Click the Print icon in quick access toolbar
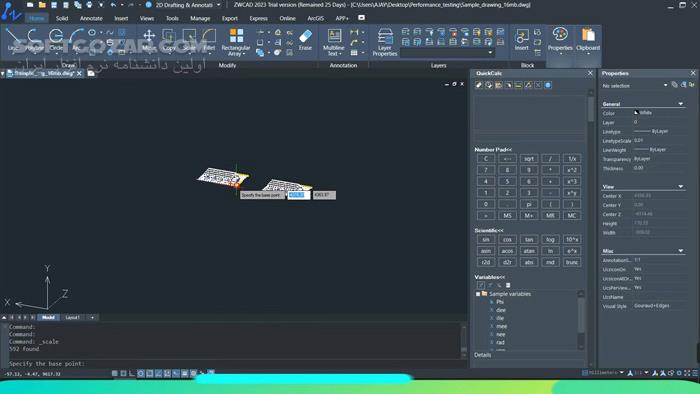This screenshot has width=700, height=394. tap(89, 5)
